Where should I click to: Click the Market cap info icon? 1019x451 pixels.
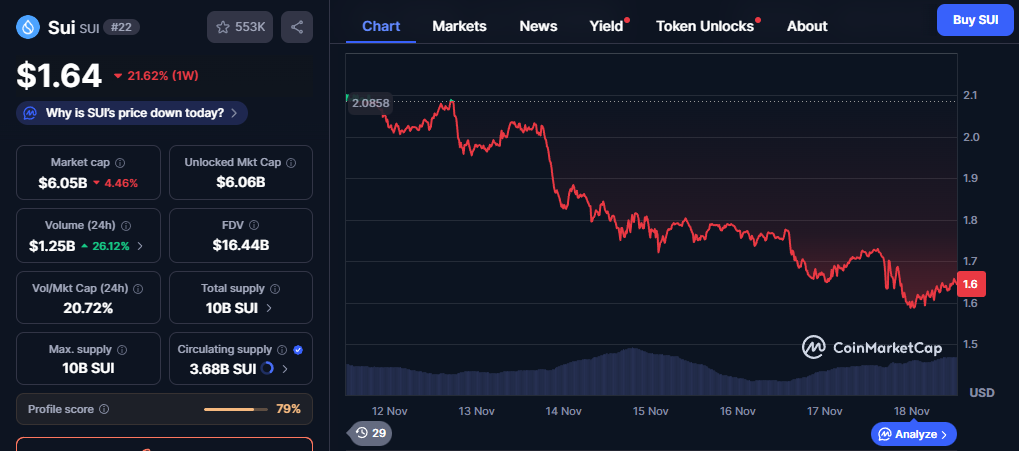pyautogui.click(x=120, y=162)
